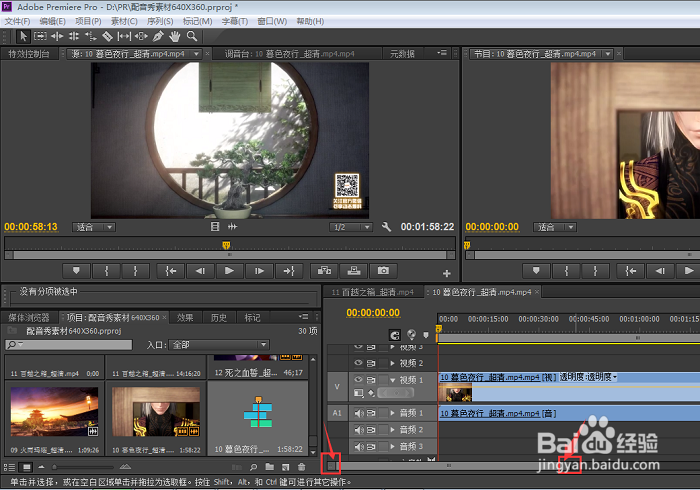700x490 pixels.
Task: Select the Rate Stretch tool
Action: (x=91, y=36)
